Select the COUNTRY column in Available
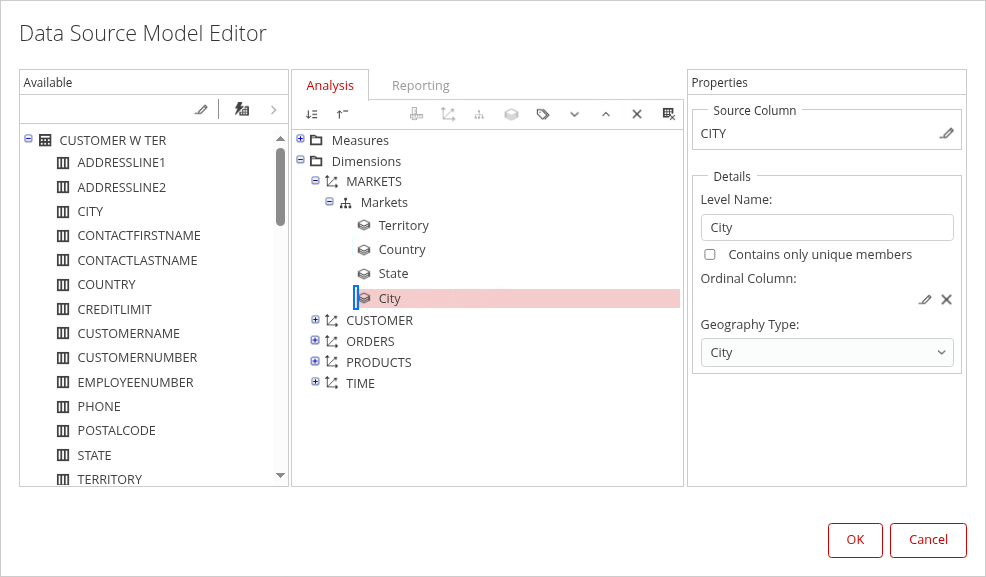The image size is (986, 577). click(106, 285)
